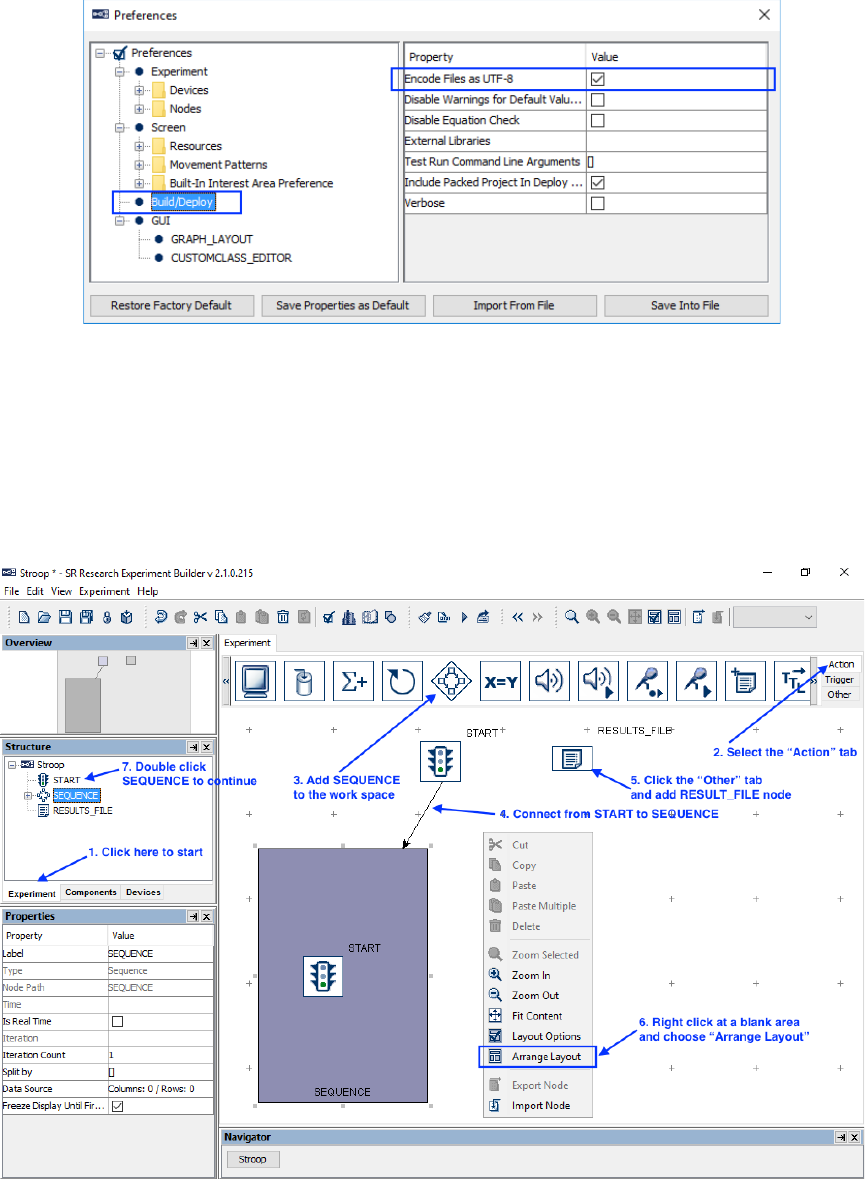Click the Redo toolbar icon

pos(181,617)
